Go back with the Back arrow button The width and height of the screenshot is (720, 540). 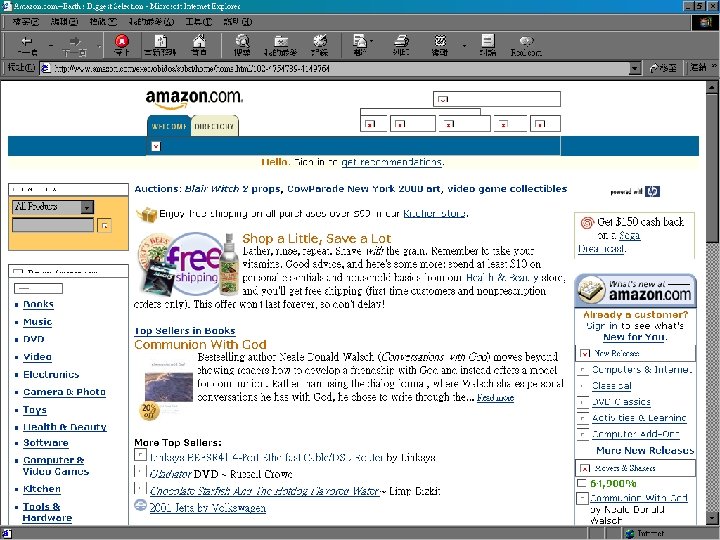(x=28, y=45)
